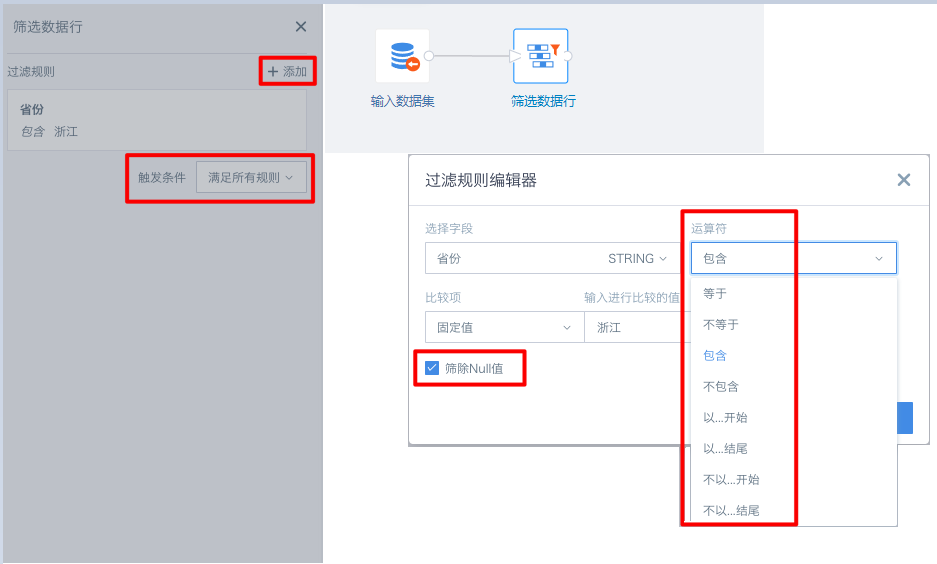937x564 pixels.
Task: Click the 添加 plus button
Action: [x=288, y=72]
